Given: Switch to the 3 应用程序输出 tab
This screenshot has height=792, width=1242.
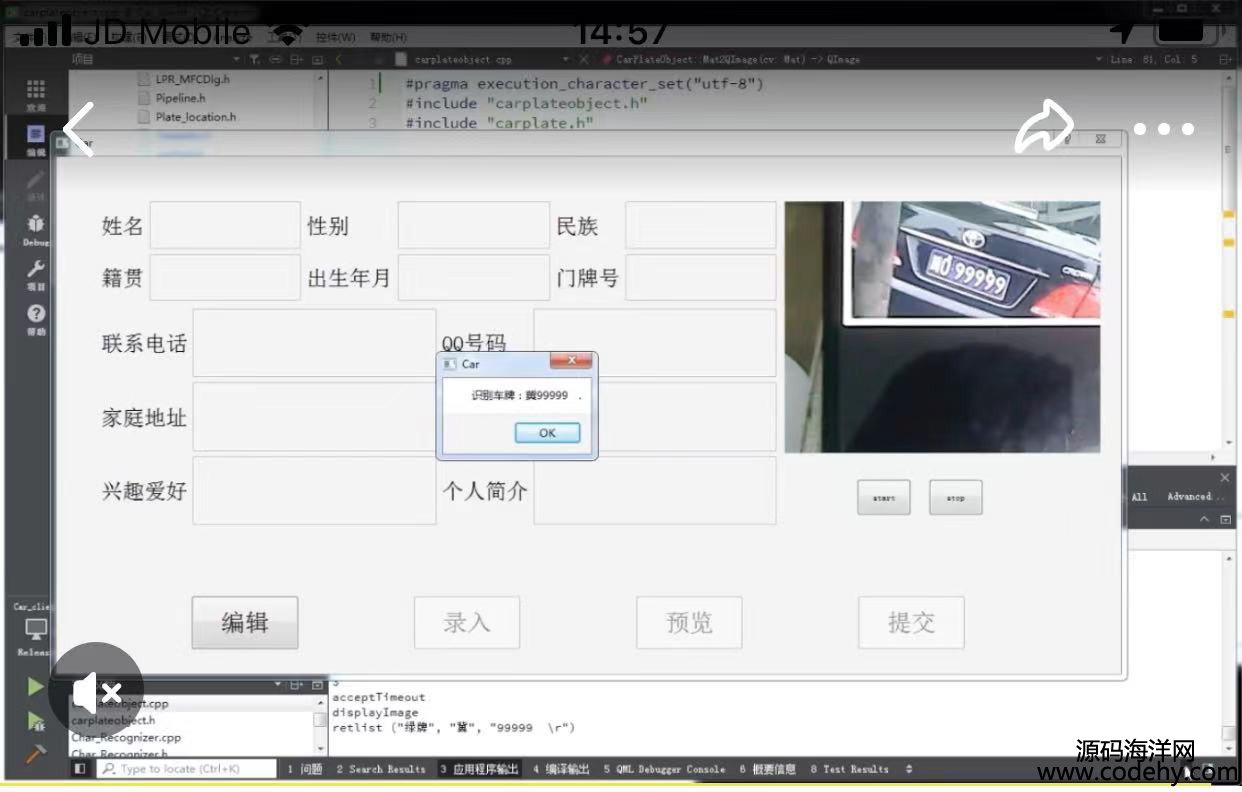Looking at the screenshot, I should [479, 769].
